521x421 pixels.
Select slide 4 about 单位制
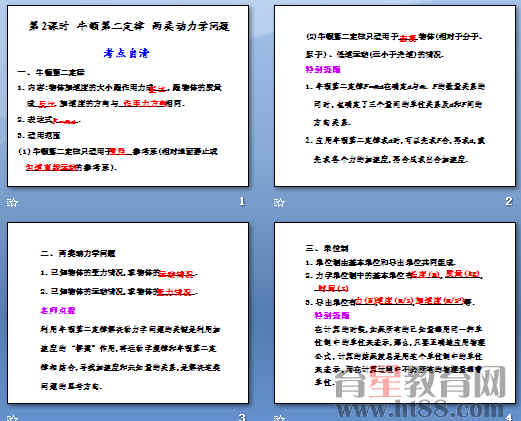(395, 313)
